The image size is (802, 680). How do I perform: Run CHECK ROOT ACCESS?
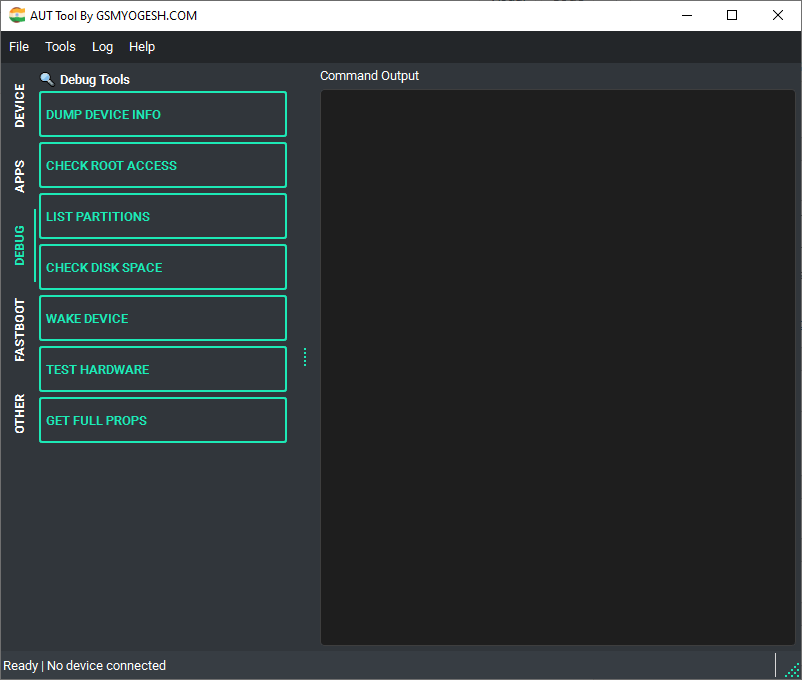point(163,165)
